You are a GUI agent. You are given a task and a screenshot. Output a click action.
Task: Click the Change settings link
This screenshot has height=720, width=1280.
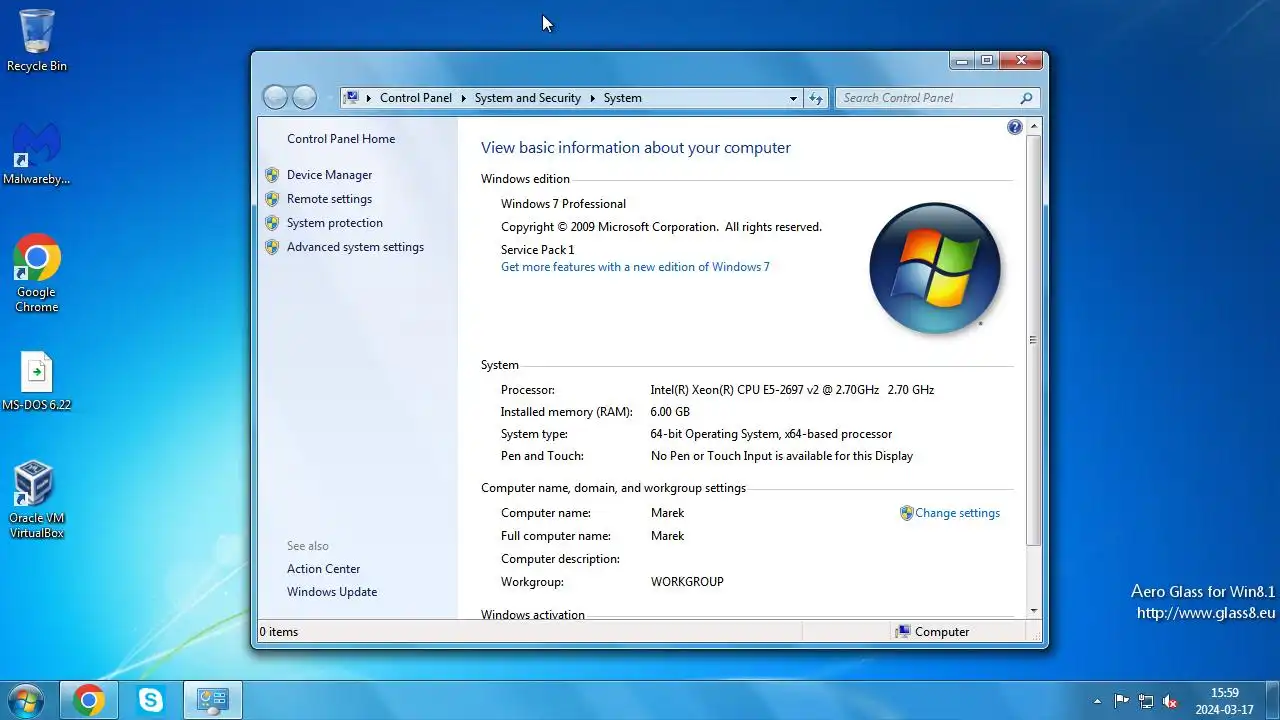957,513
